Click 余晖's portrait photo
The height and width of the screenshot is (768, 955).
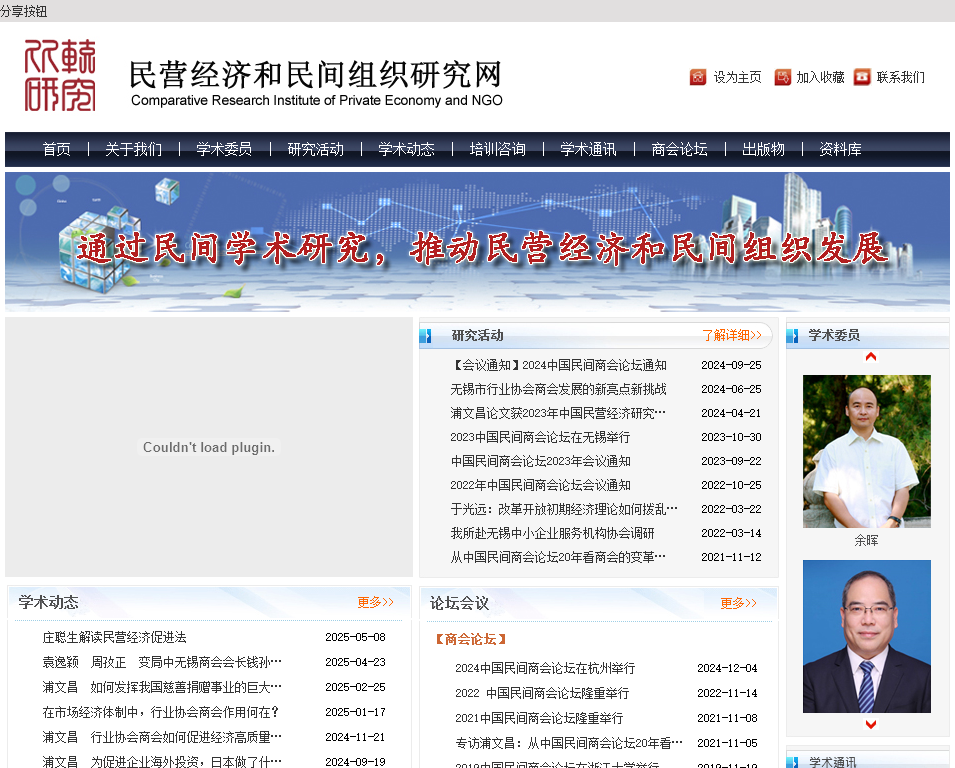tap(866, 450)
